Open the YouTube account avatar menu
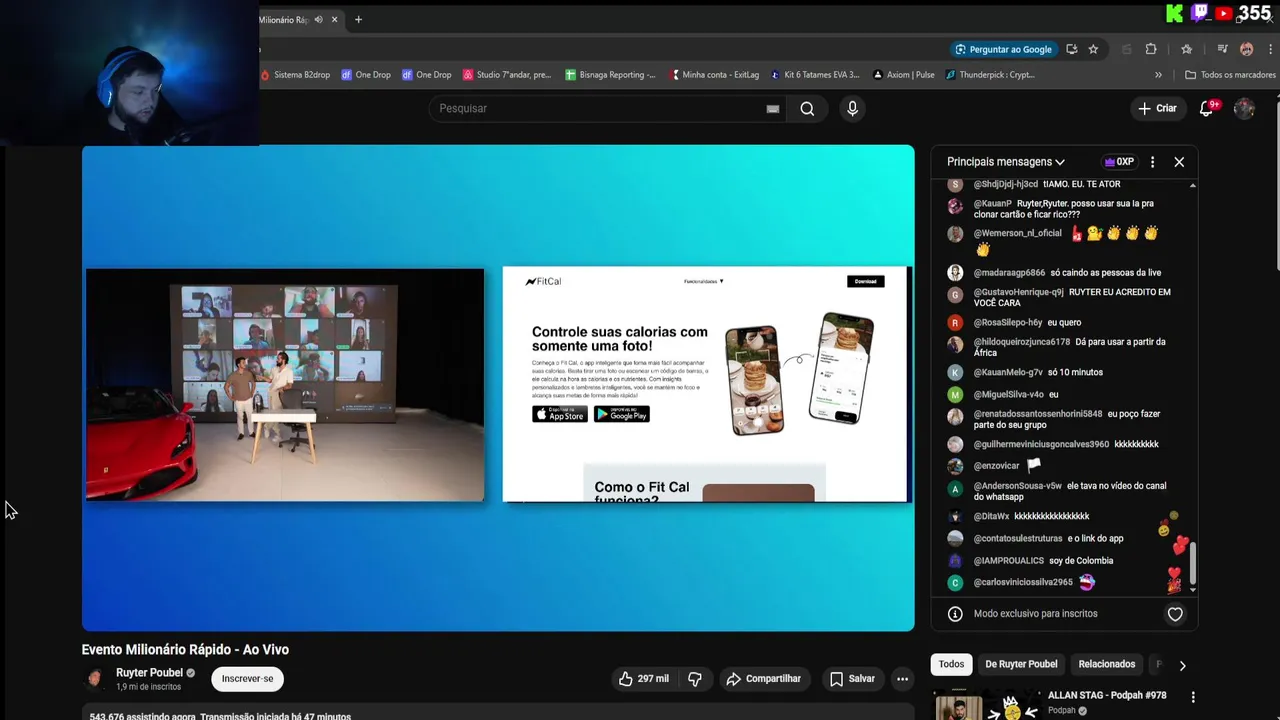Screen dimensions: 1280x720 (x=1244, y=108)
